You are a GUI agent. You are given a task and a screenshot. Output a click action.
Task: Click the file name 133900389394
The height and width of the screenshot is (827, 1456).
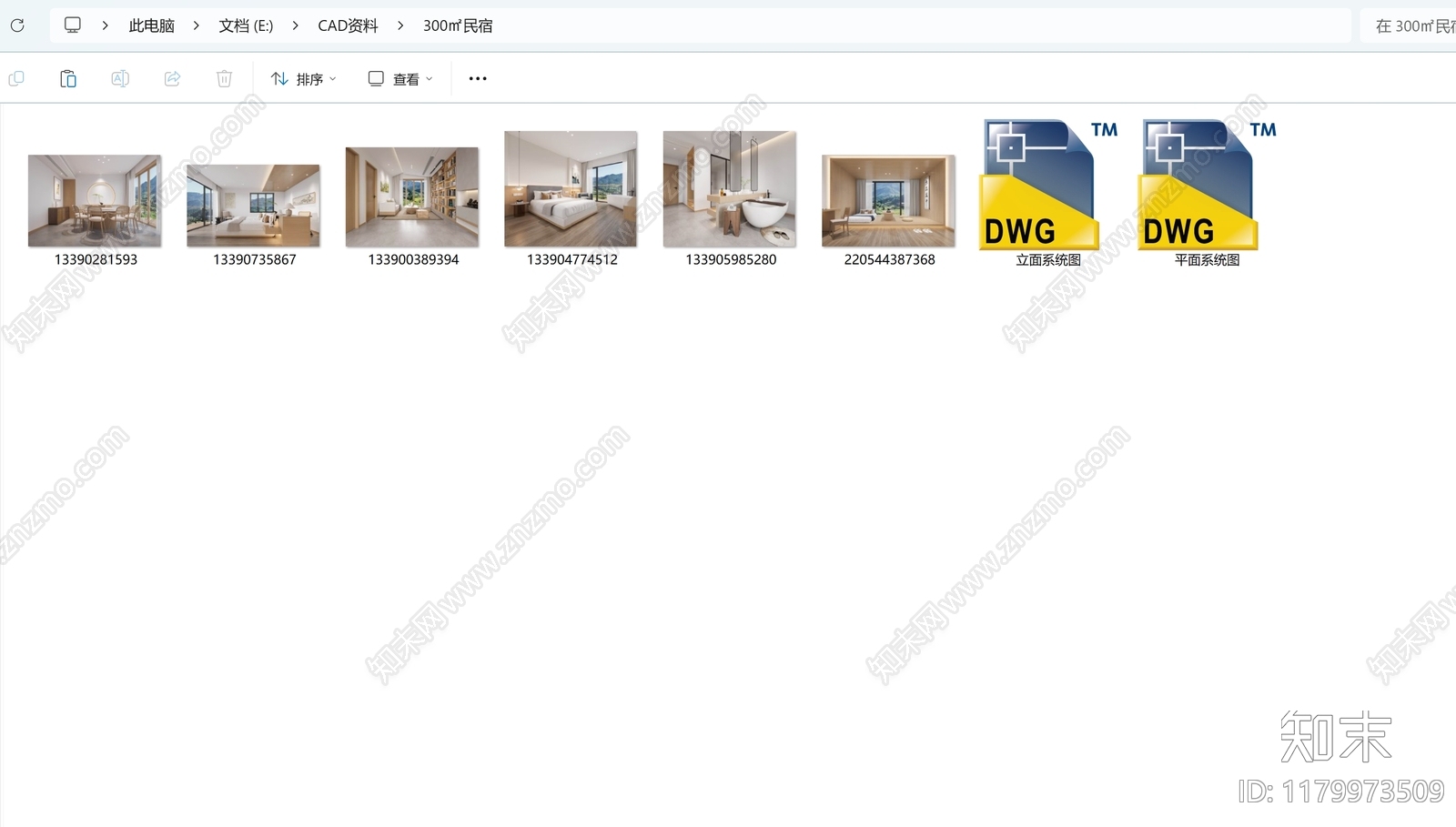413,259
